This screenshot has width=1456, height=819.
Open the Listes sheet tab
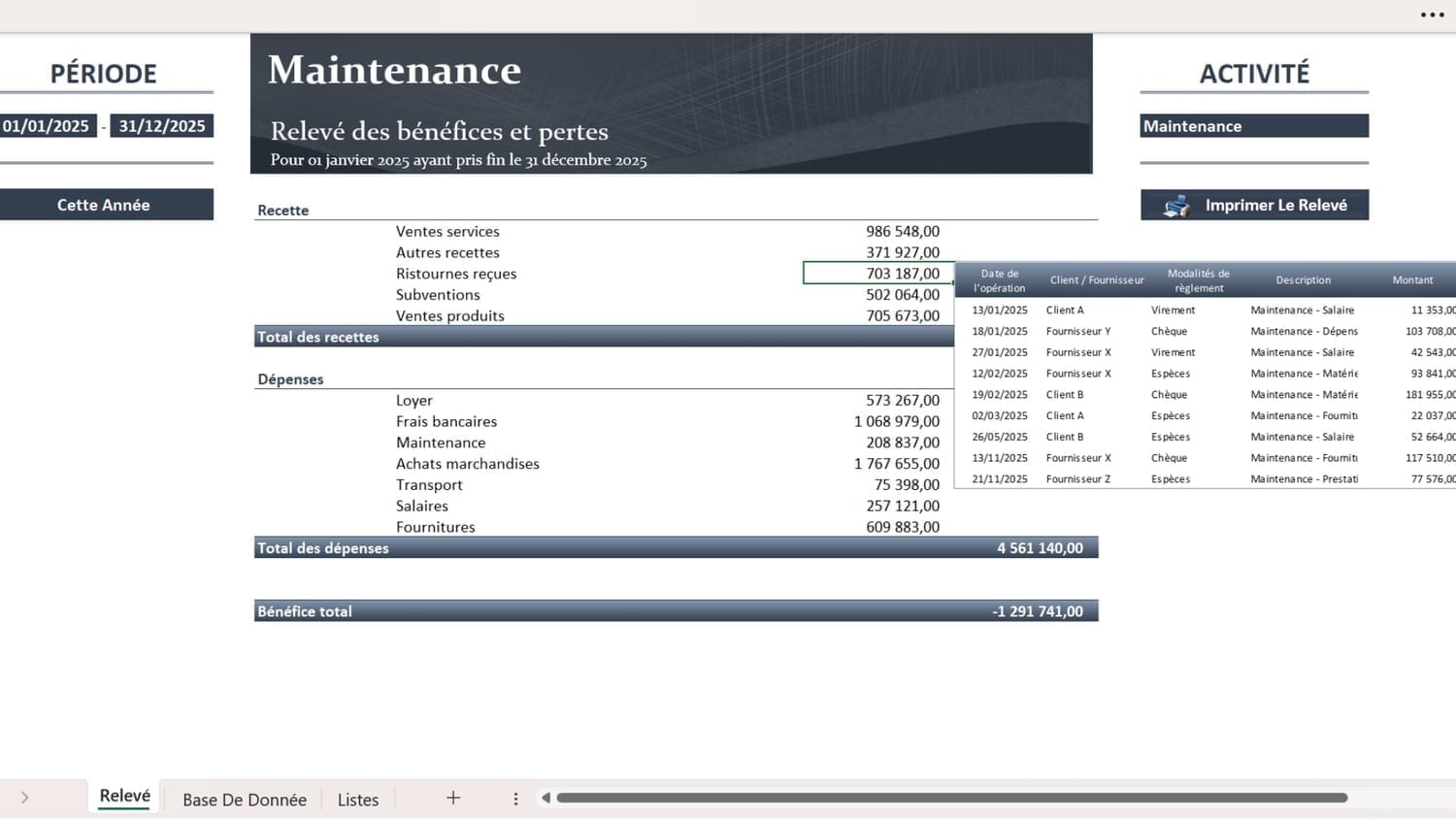click(x=358, y=800)
